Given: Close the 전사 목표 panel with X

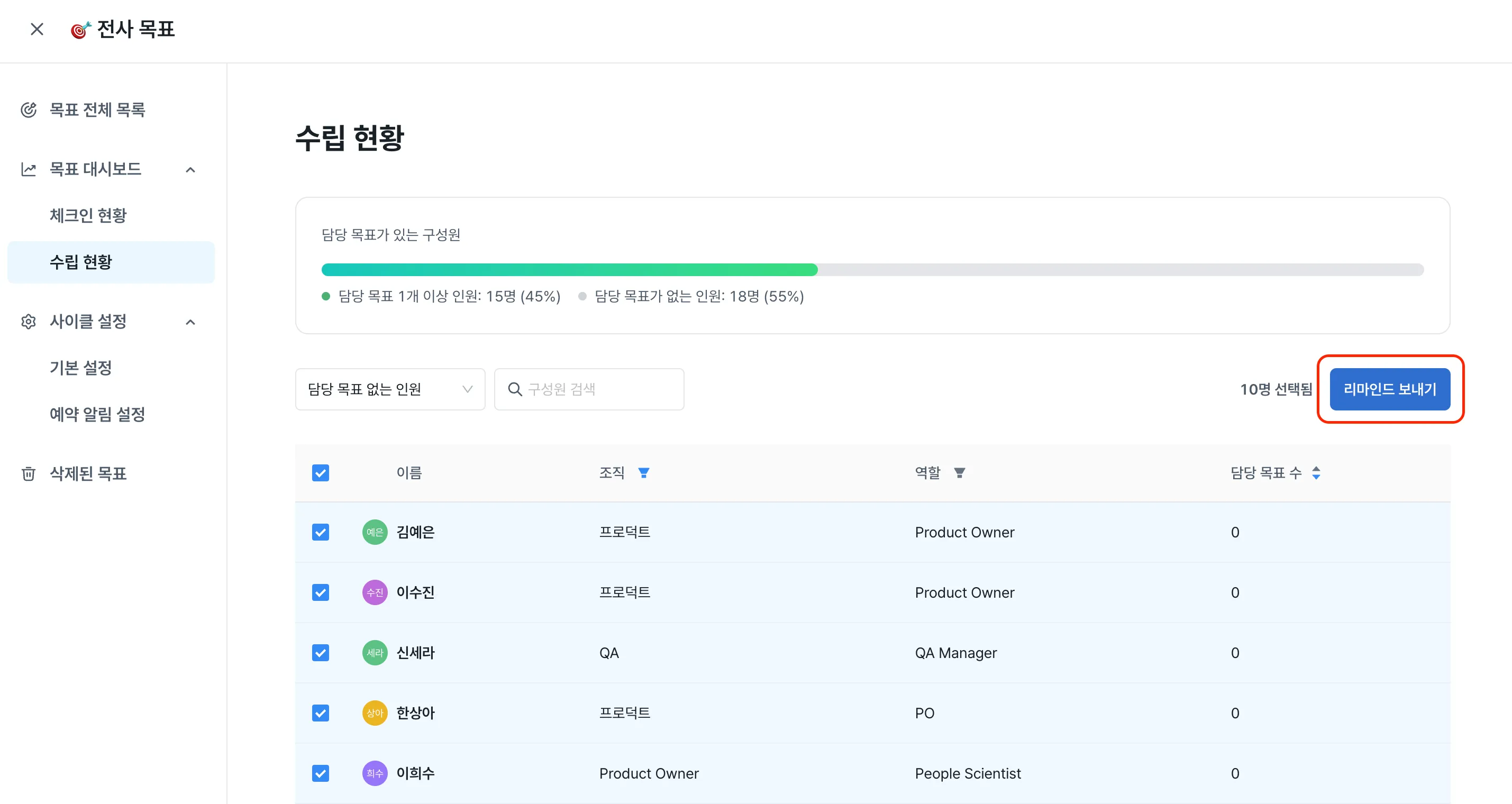Looking at the screenshot, I should pyautogui.click(x=37, y=29).
